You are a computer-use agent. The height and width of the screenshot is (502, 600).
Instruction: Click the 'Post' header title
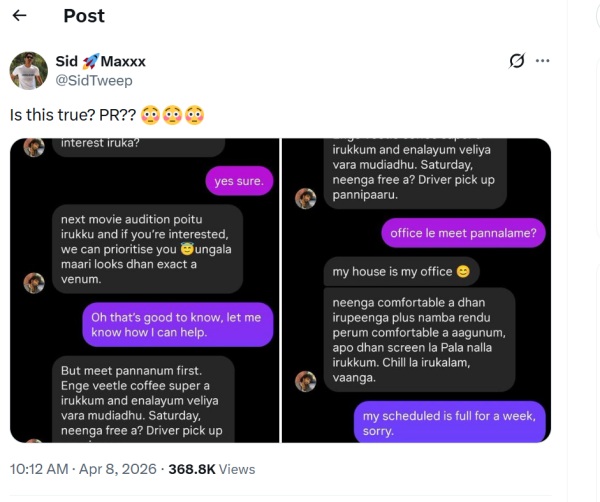coord(84,16)
